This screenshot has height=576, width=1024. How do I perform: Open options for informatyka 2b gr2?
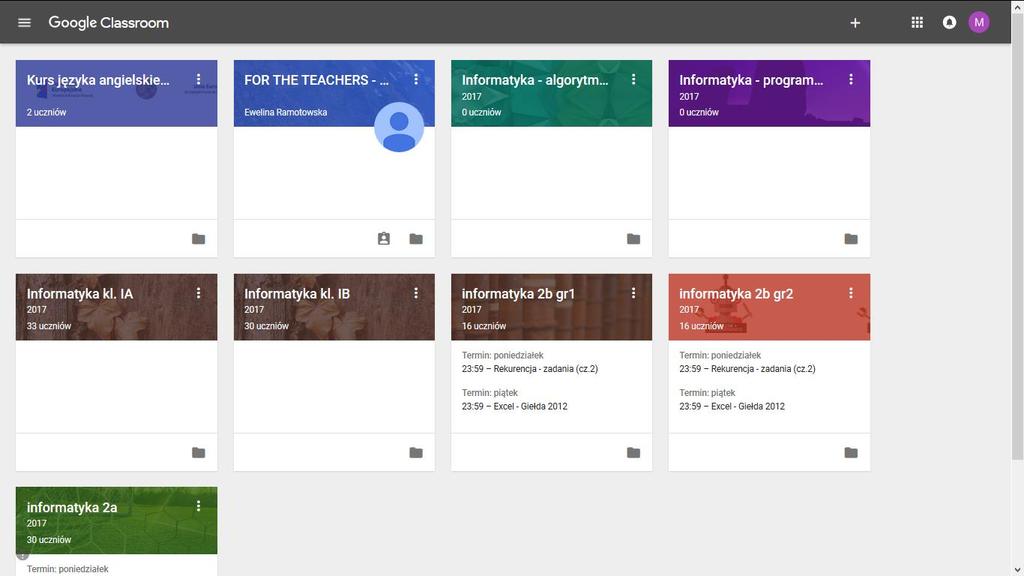(x=851, y=293)
